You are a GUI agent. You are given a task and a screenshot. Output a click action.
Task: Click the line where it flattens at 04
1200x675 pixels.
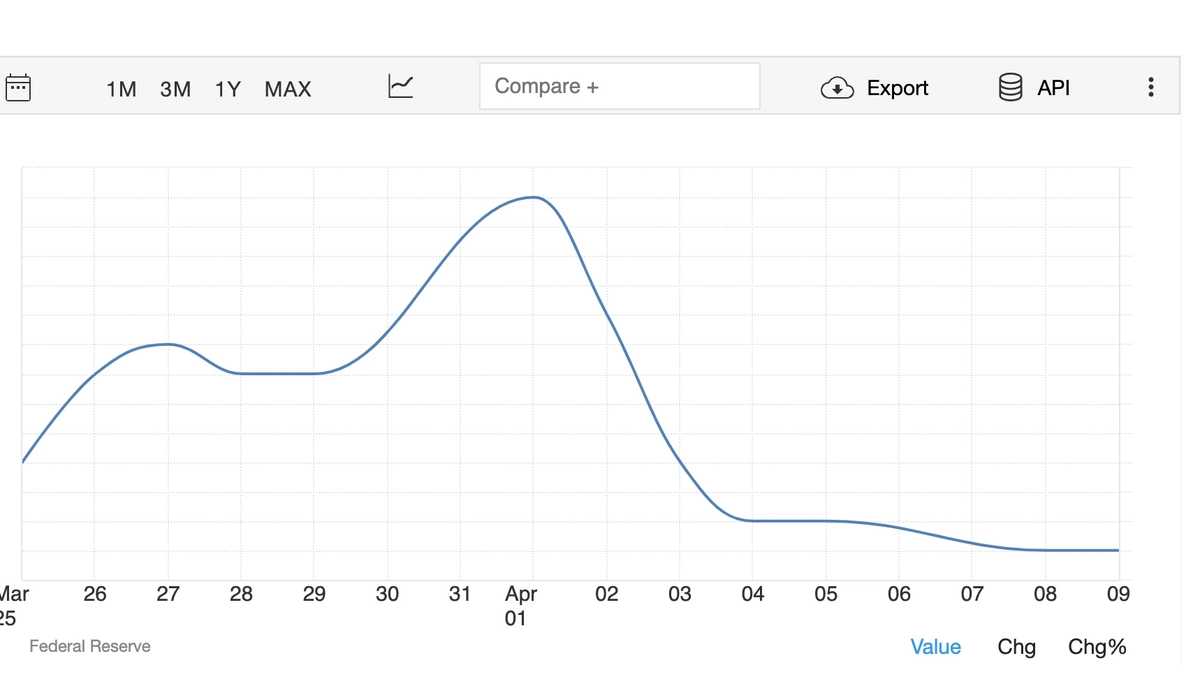pyautogui.click(x=753, y=521)
